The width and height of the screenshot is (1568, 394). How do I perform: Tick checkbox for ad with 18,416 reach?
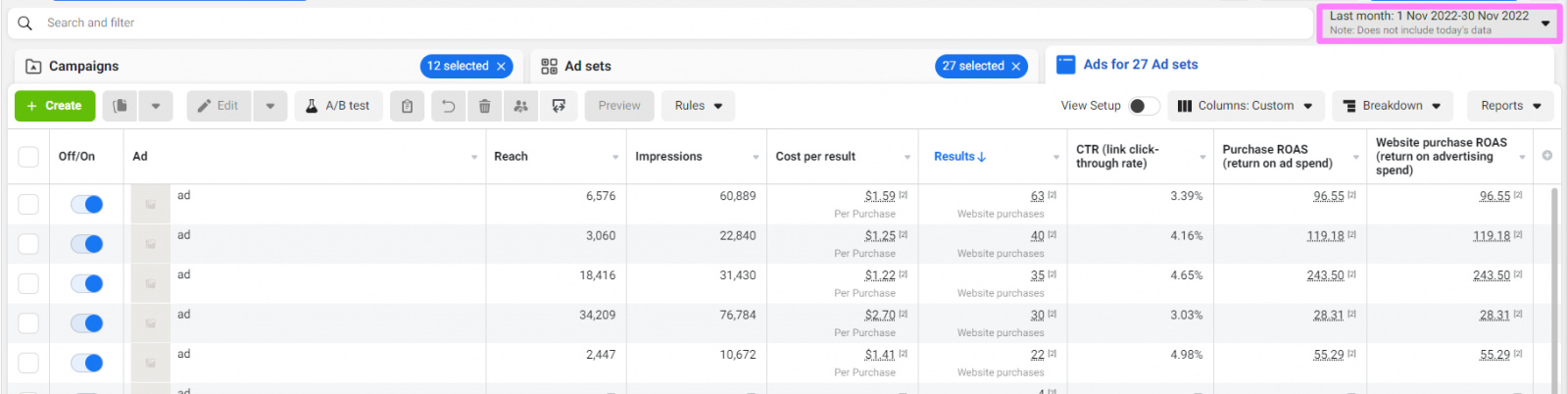pyautogui.click(x=28, y=283)
